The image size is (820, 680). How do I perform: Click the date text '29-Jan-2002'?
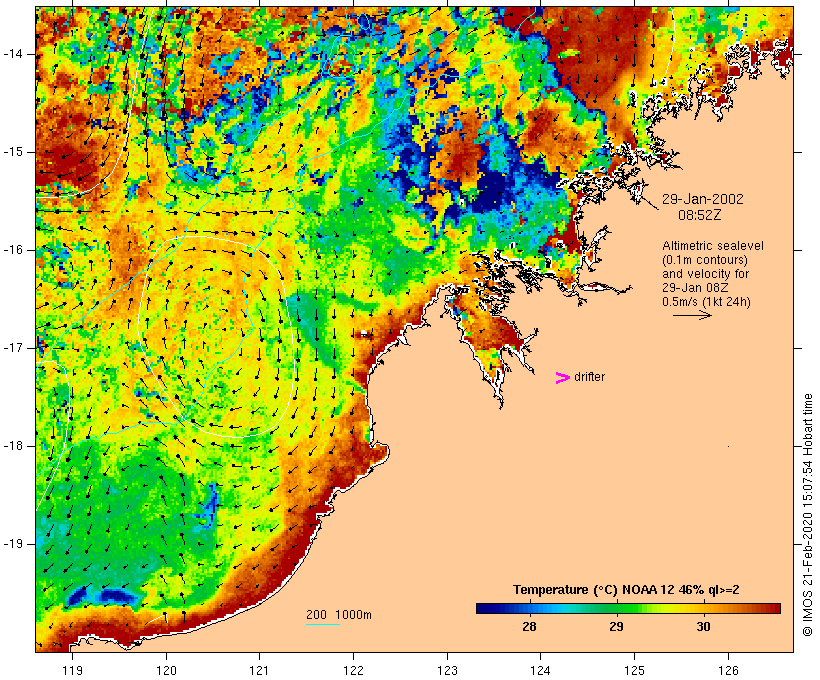[x=702, y=199]
